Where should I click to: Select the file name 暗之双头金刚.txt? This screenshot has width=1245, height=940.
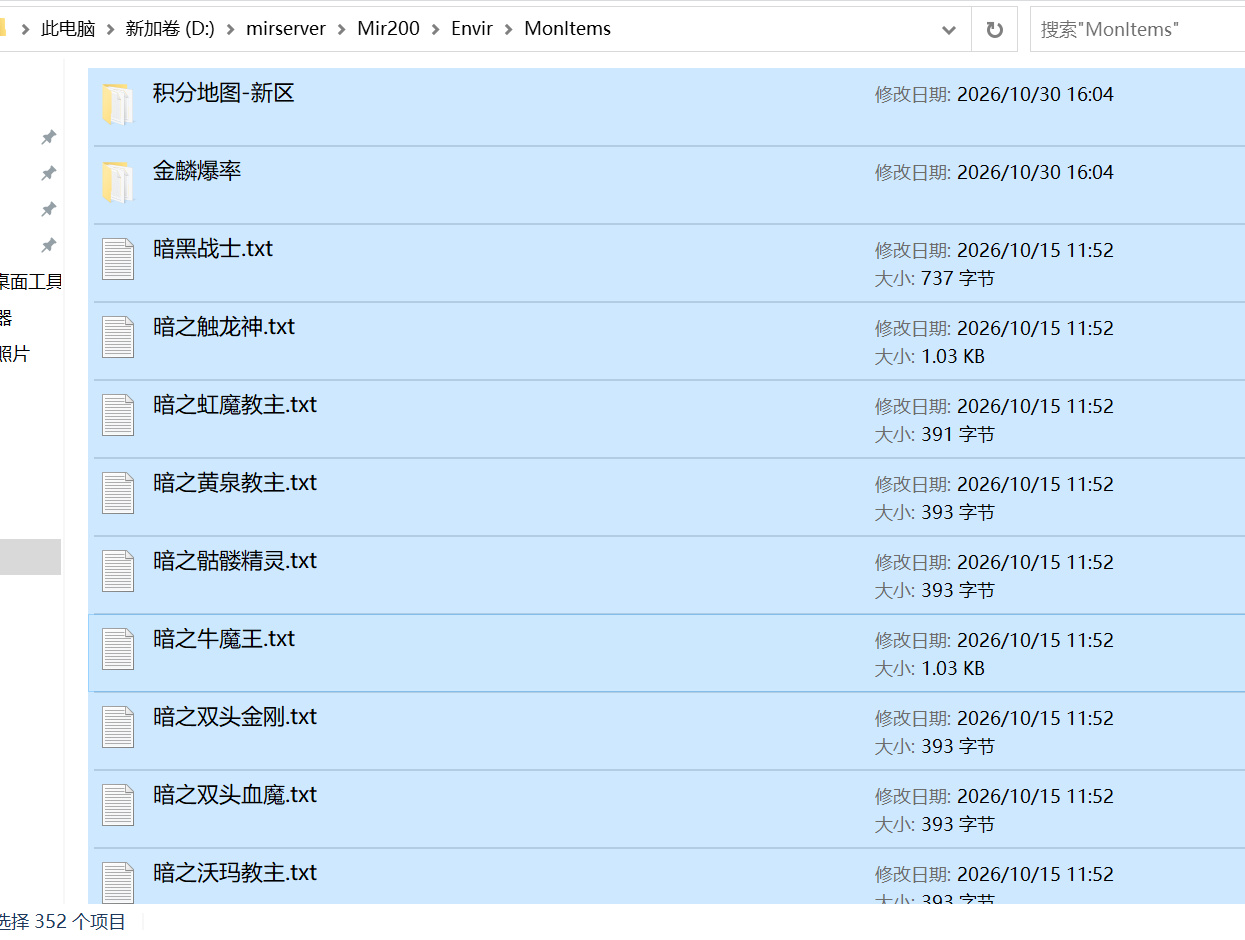pos(235,717)
